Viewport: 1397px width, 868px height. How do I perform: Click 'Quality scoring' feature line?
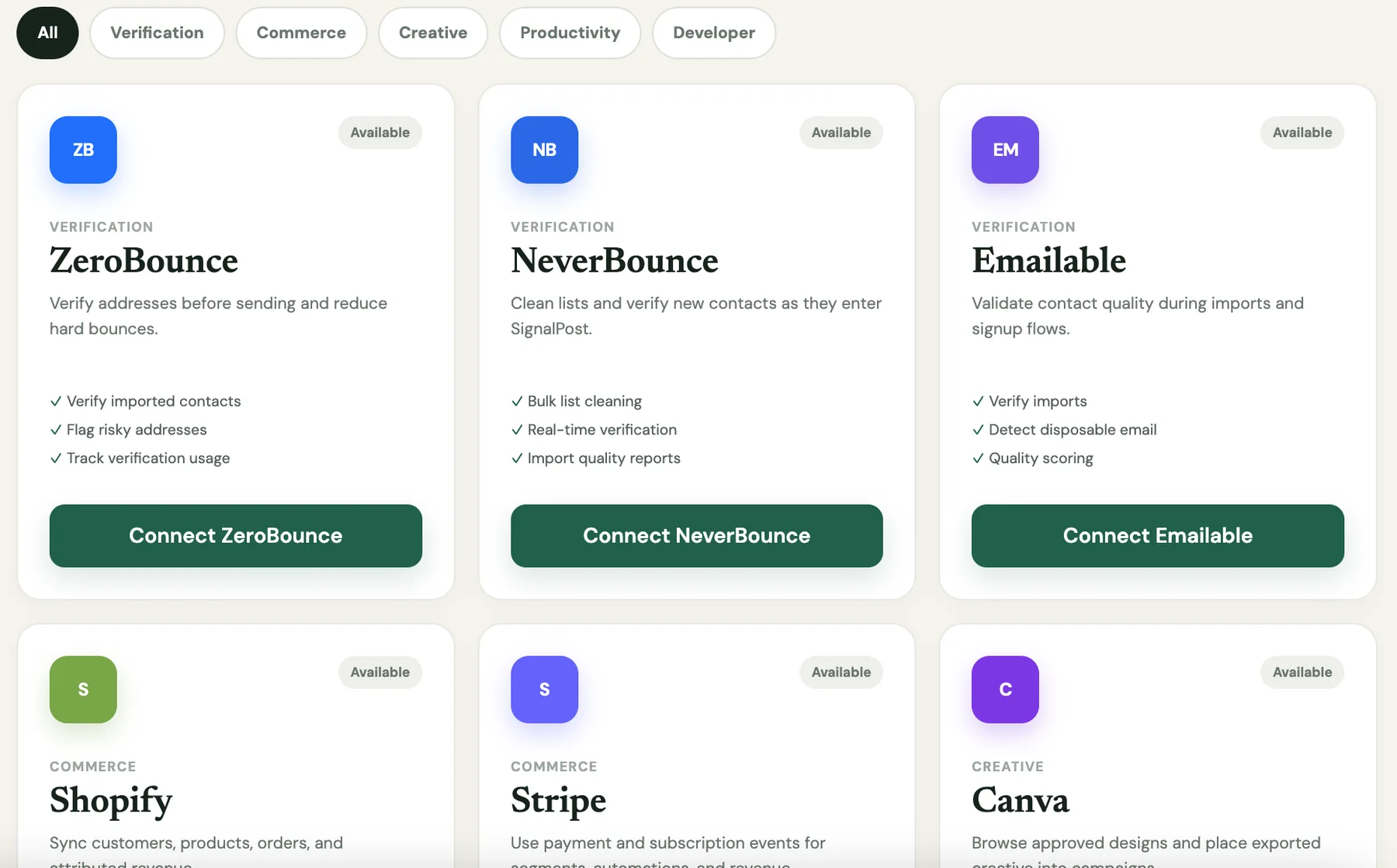[1032, 458]
